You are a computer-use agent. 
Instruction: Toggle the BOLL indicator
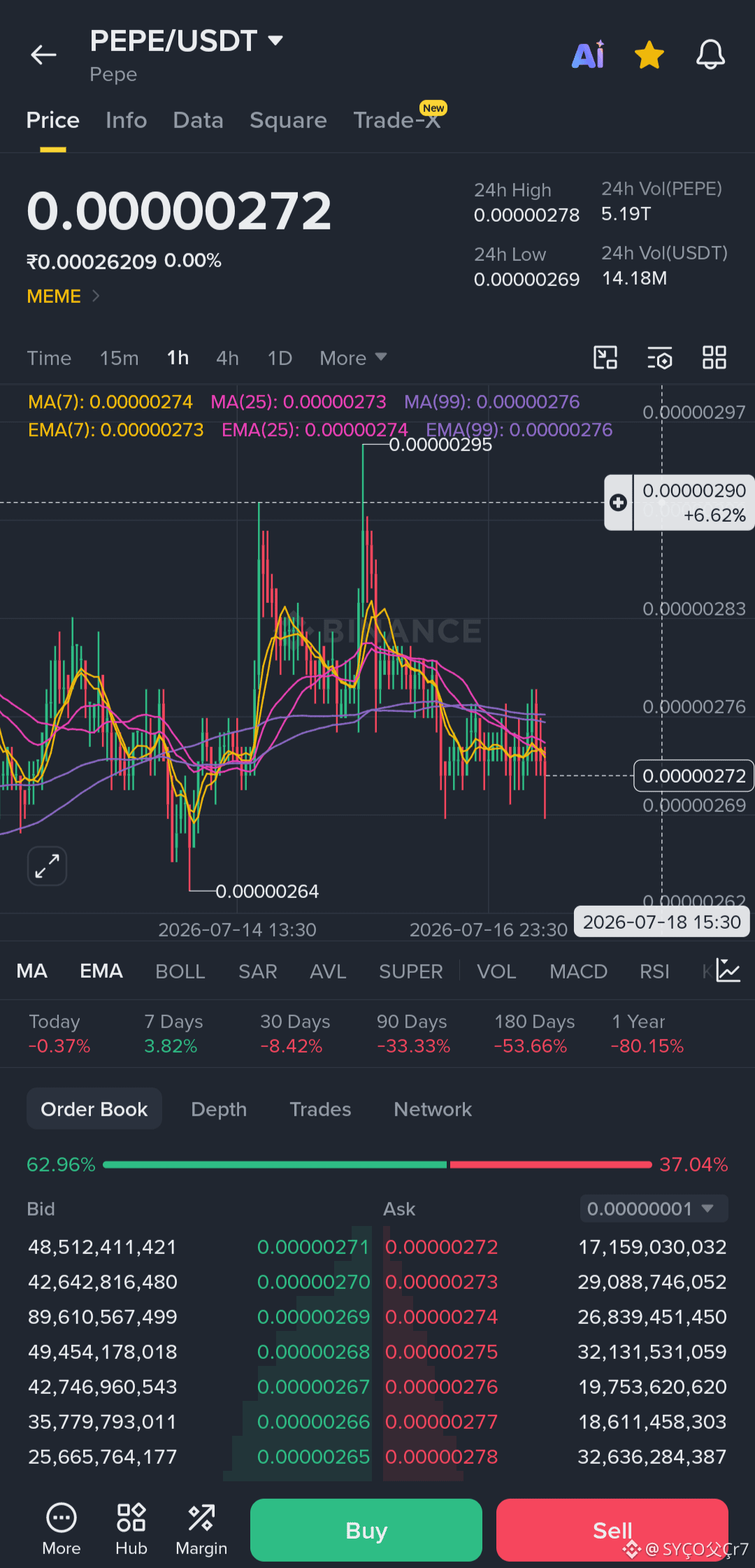(180, 971)
